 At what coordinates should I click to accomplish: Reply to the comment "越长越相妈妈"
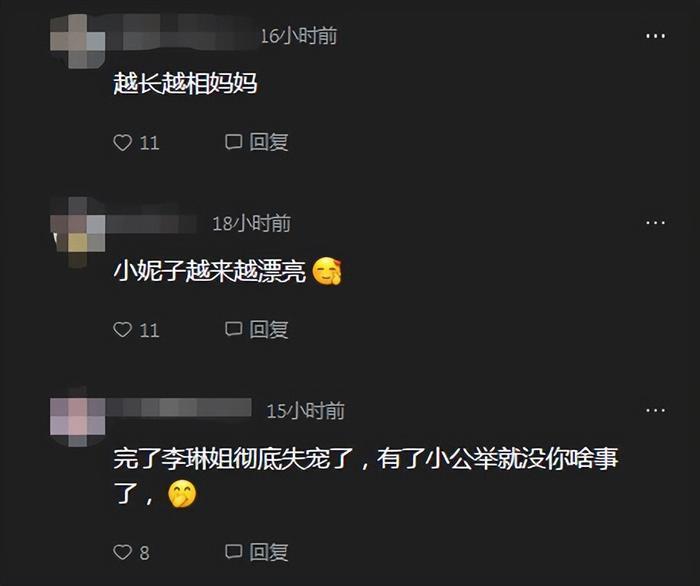pos(257,142)
